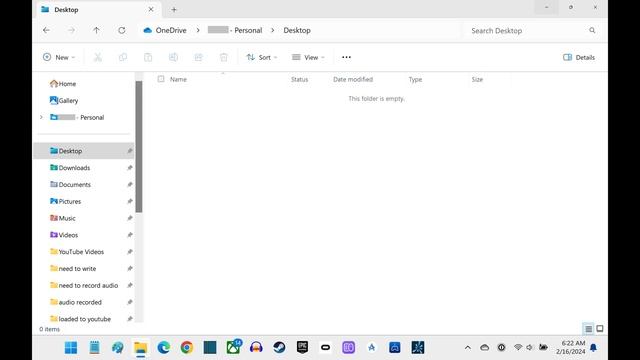
Task: Sort by the Status column header
Action: (x=300, y=79)
